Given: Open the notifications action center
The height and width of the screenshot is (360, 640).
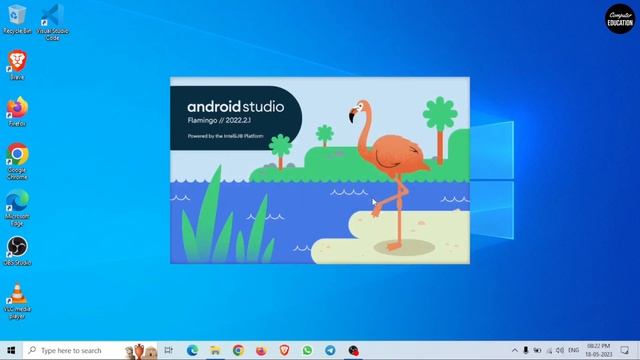Looking at the screenshot, I should coord(624,350).
